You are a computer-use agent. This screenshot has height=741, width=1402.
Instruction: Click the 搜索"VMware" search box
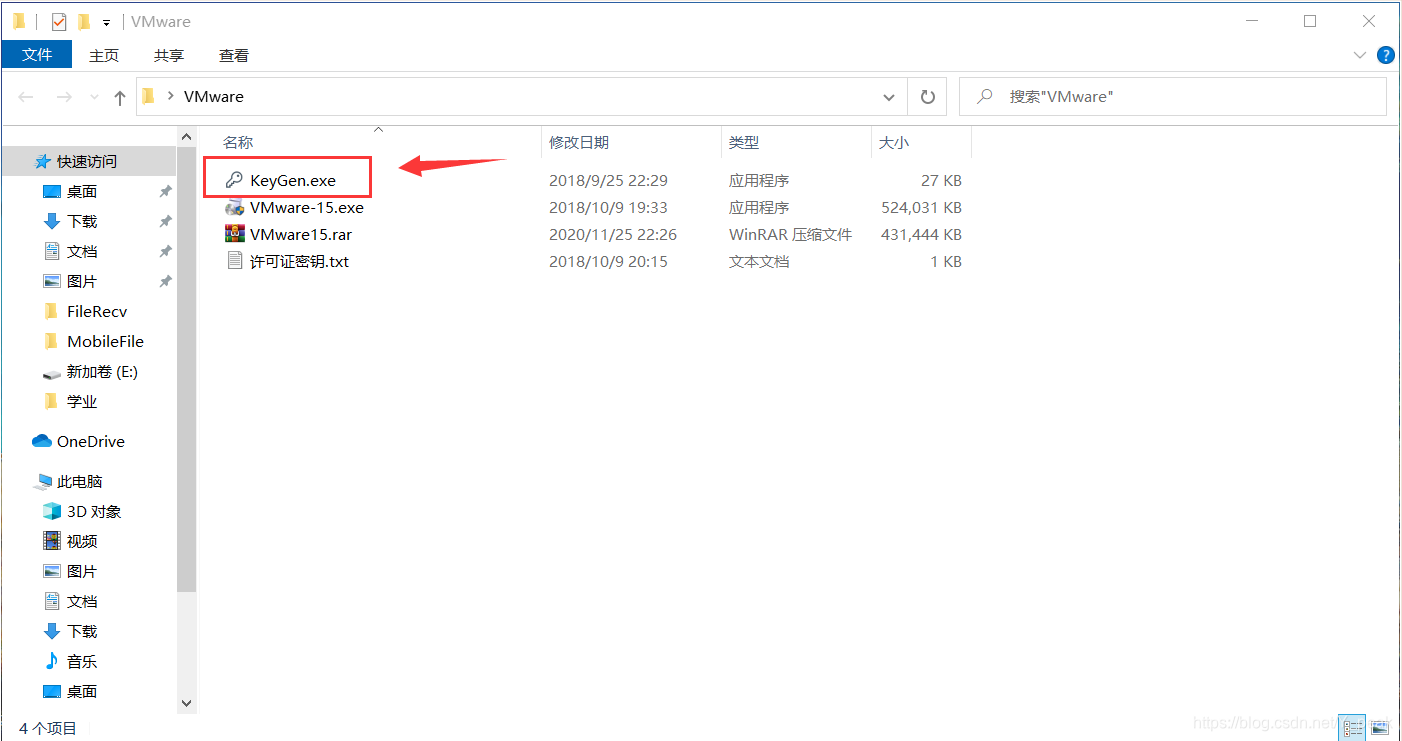(x=1172, y=96)
